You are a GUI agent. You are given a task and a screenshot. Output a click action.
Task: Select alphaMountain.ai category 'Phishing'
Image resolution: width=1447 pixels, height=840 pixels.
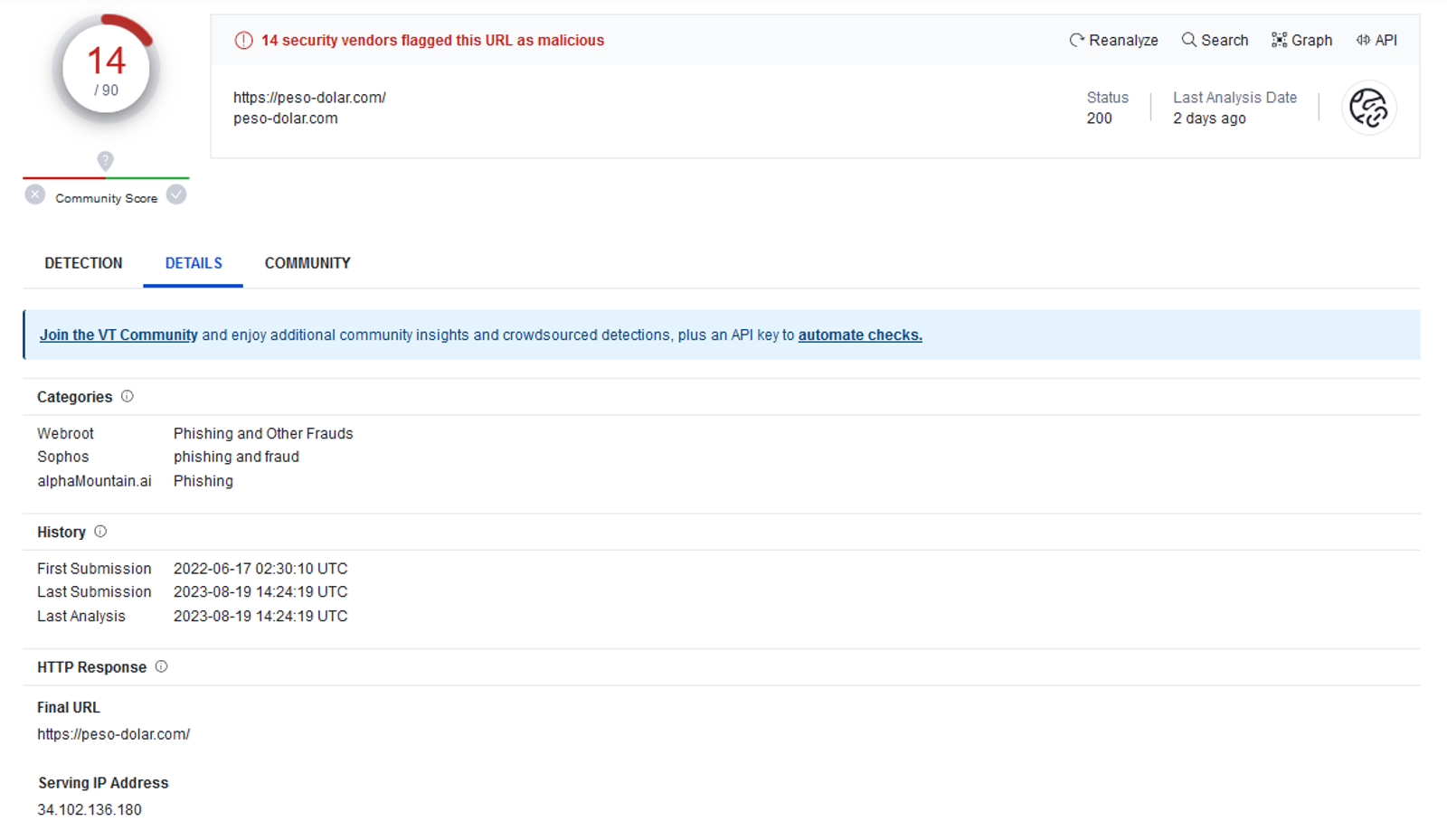point(203,481)
